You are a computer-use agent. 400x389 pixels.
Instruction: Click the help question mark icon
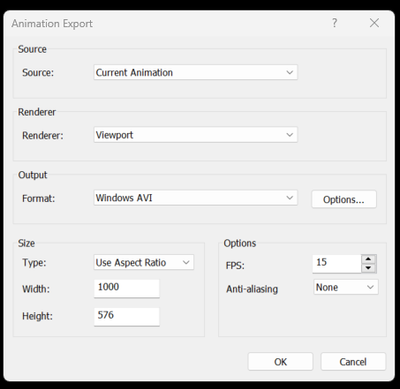pyautogui.click(x=334, y=23)
